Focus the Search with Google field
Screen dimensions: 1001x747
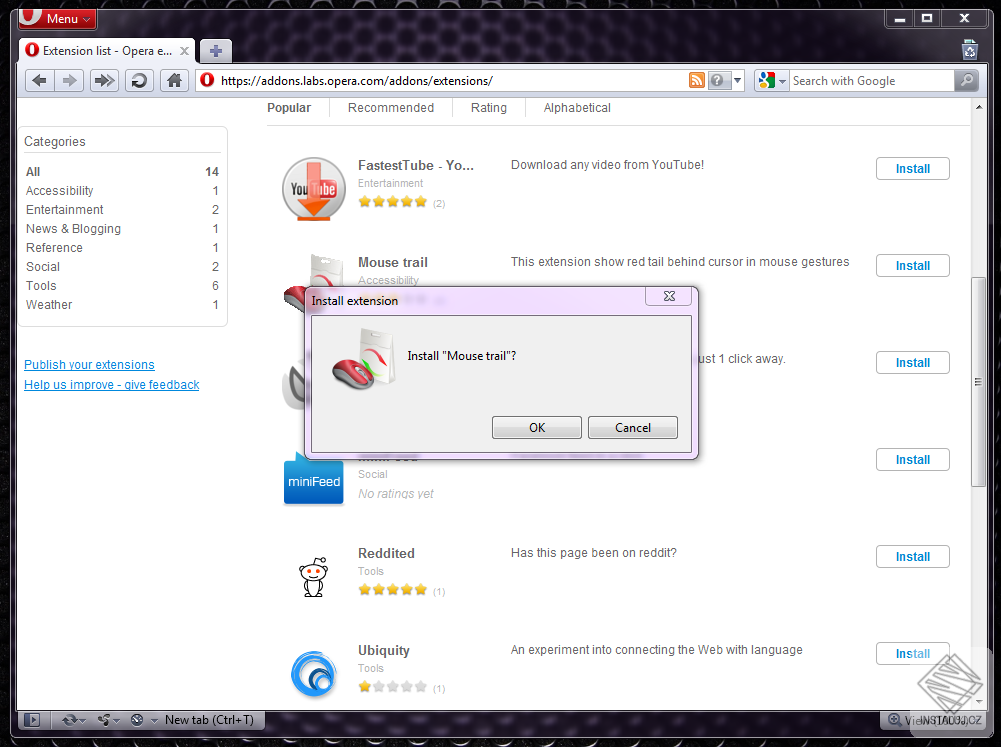click(871, 80)
